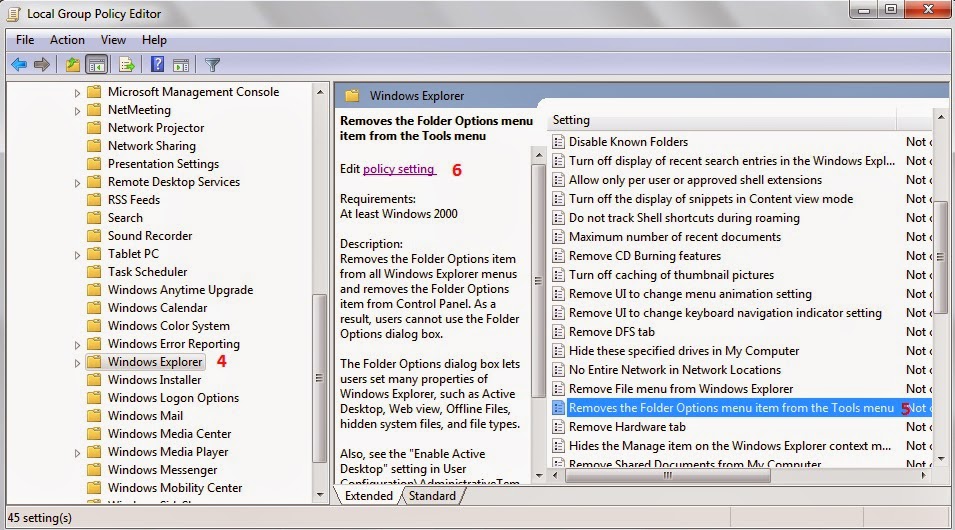
Task: Click the description pane scrollbar thumb
Action: coord(538,280)
